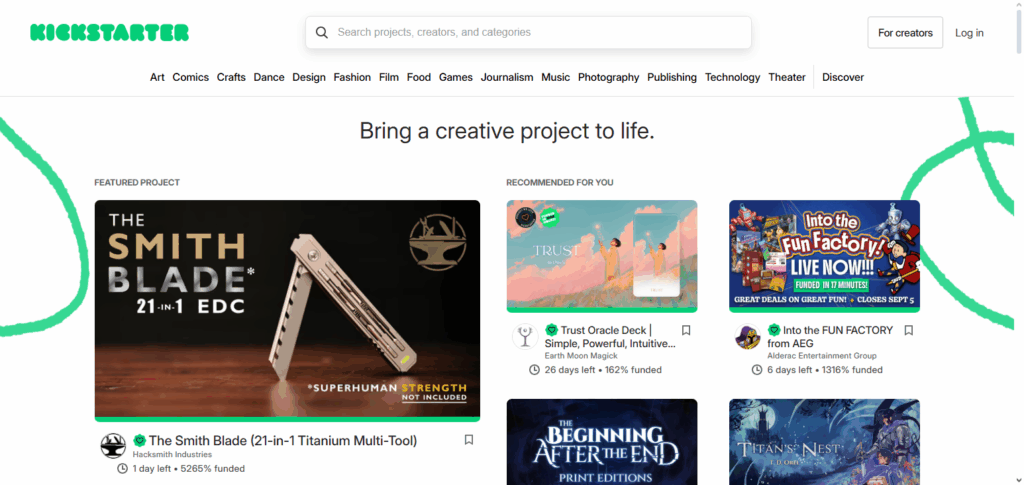This screenshot has width=1024, height=485.
Task: Click the Hacksmith Industries creator name
Action: point(172,454)
